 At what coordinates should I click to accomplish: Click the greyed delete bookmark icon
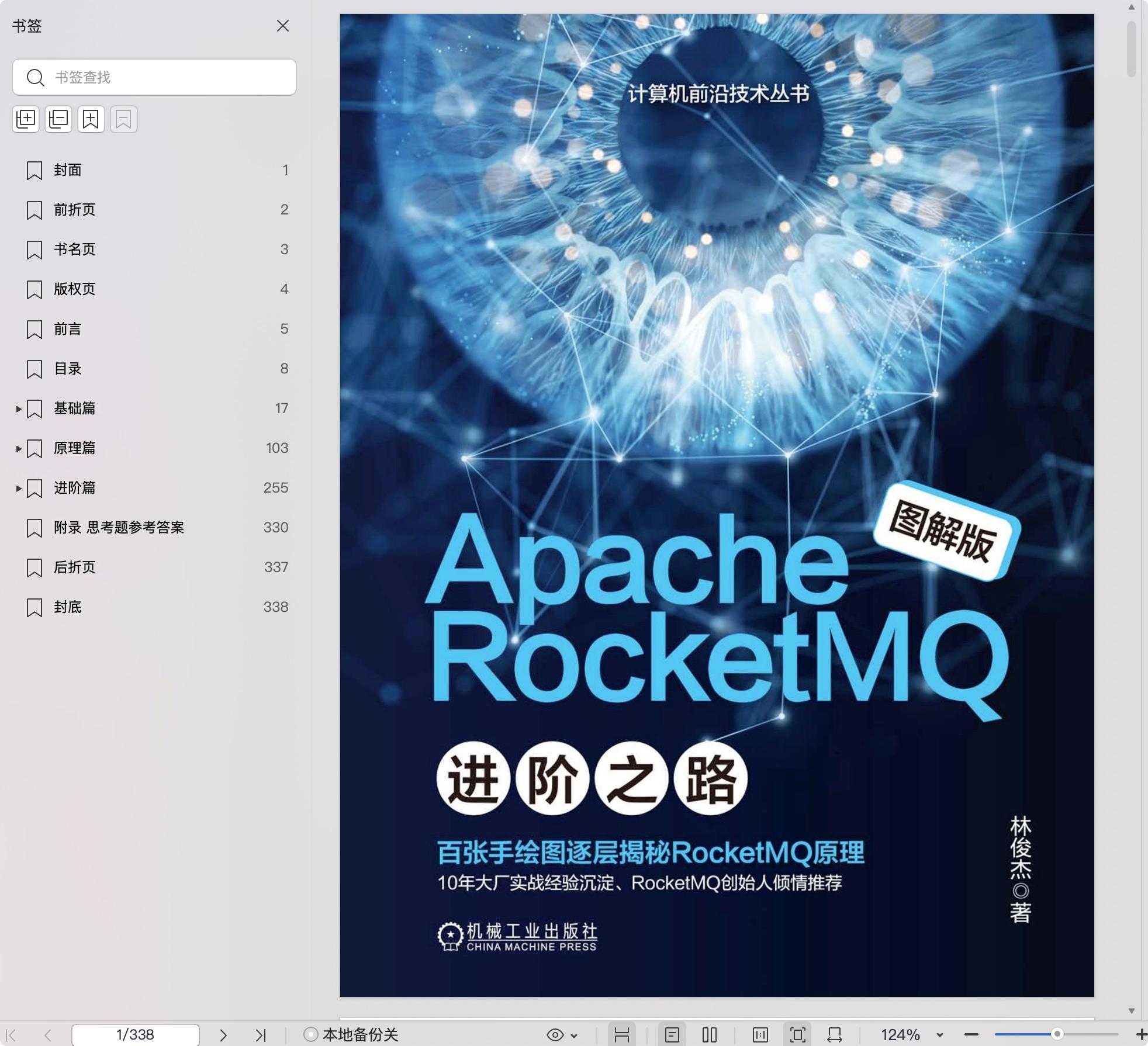tap(124, 119)
